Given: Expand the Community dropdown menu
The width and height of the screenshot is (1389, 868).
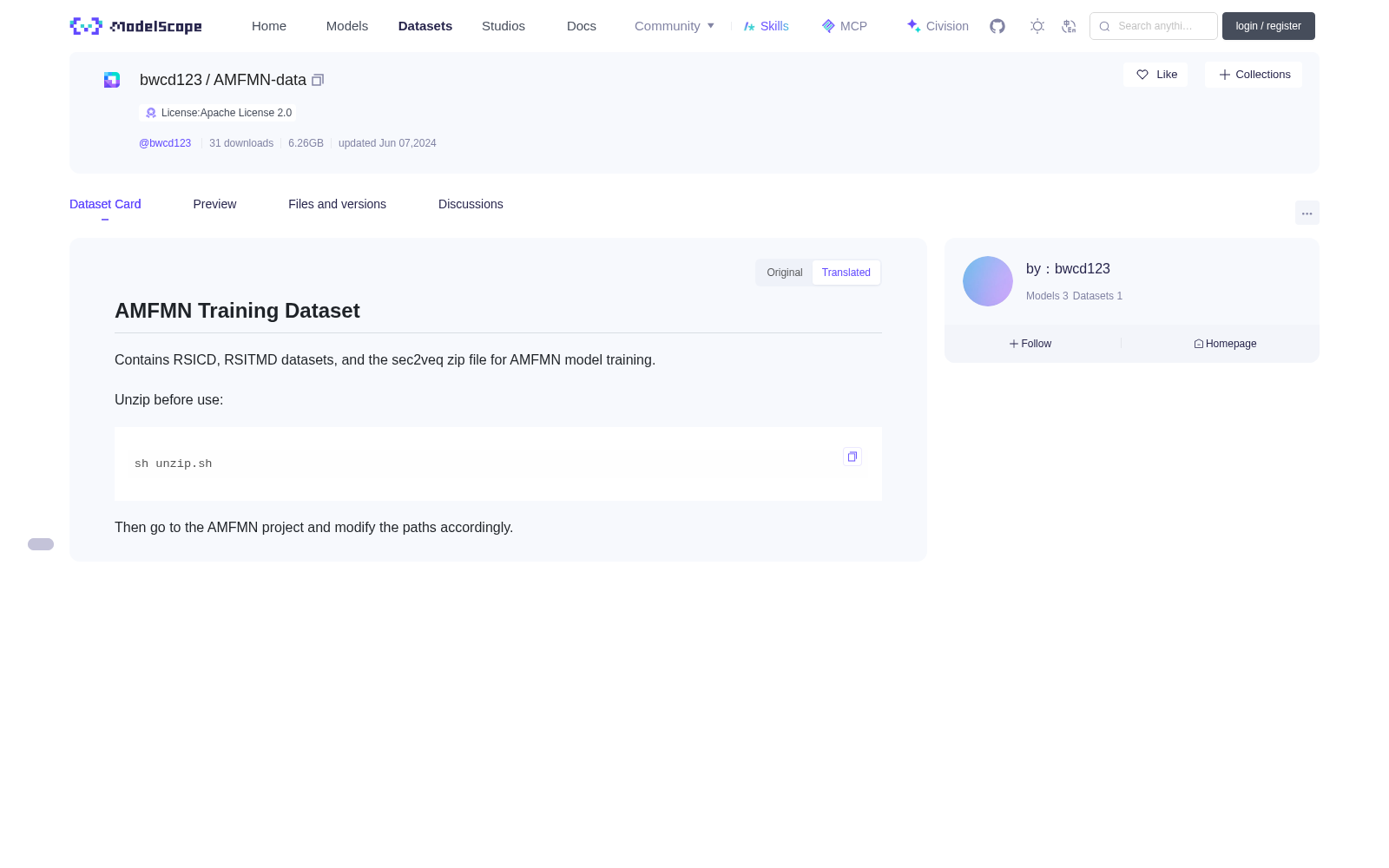Looking at the screenshot, I should tap(675, 26).
